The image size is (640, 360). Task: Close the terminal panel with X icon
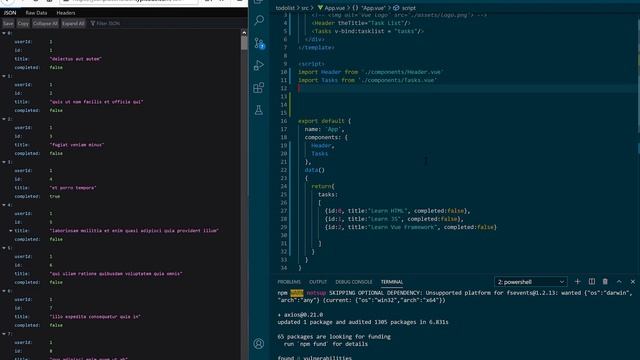[633, 282]
